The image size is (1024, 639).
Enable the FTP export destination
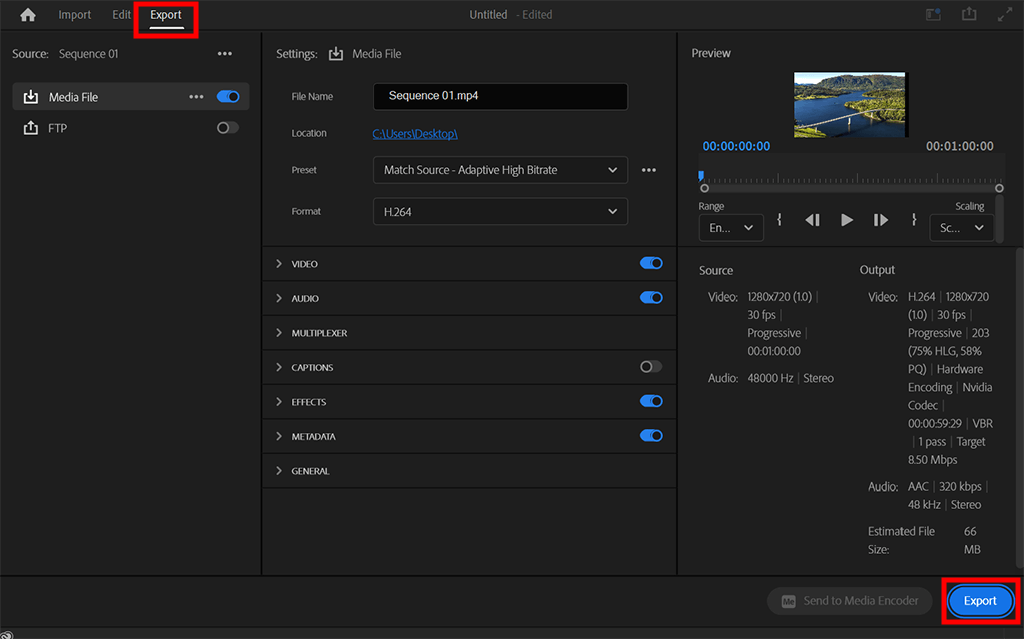228,127
